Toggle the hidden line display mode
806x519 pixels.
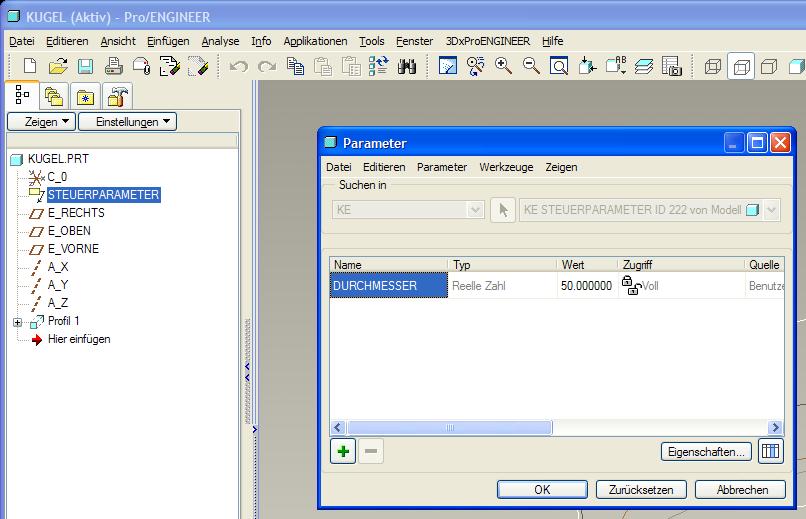tap(741, 66)
